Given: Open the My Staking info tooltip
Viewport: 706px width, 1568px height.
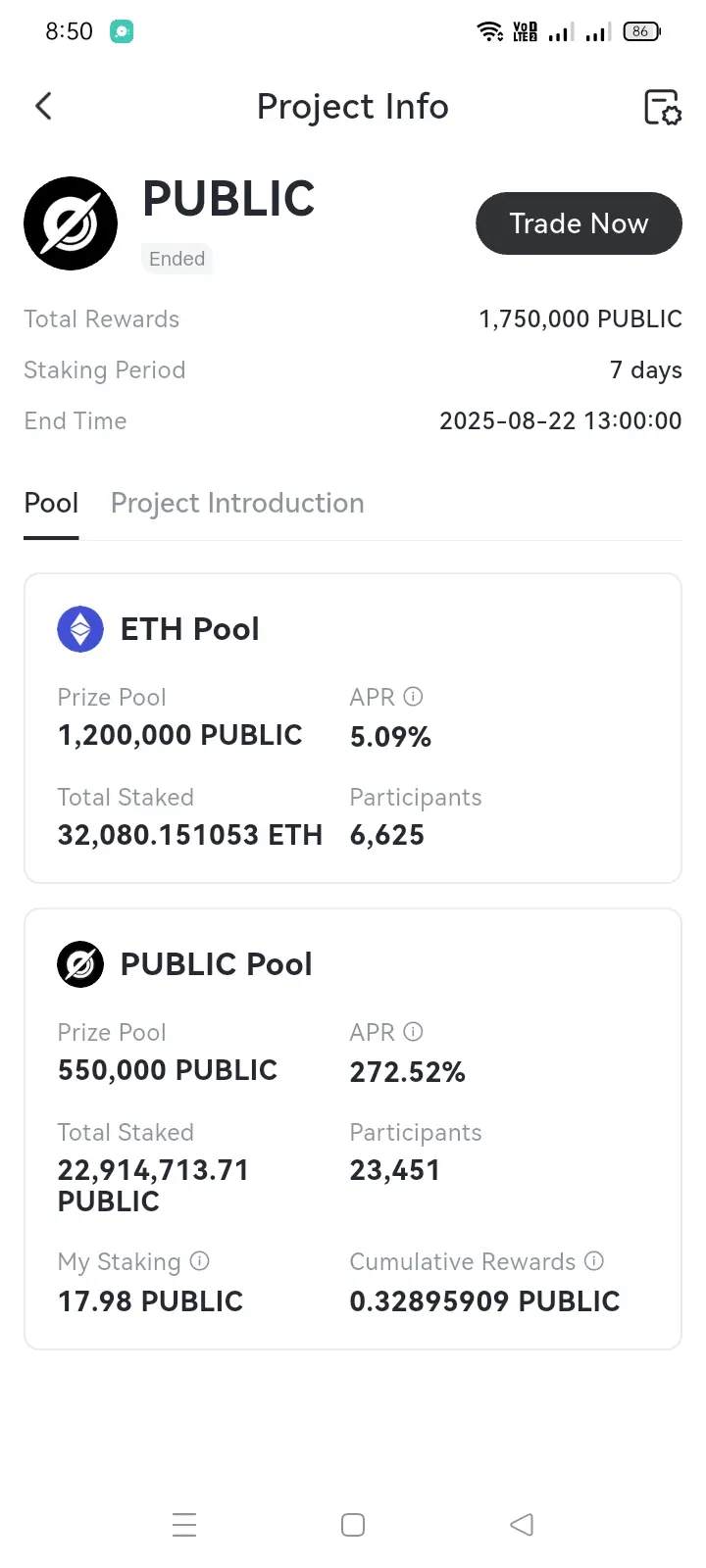Looking at the screenshot, I should point(199,1261).
